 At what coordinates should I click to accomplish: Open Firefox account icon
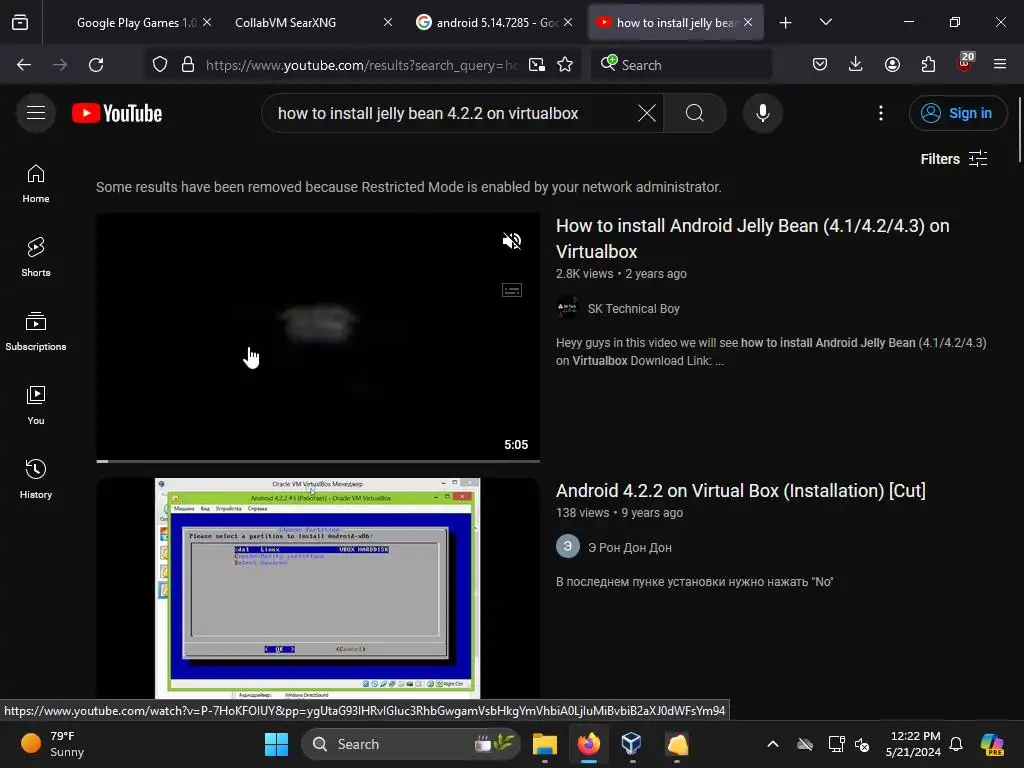[x=892, y=65]
